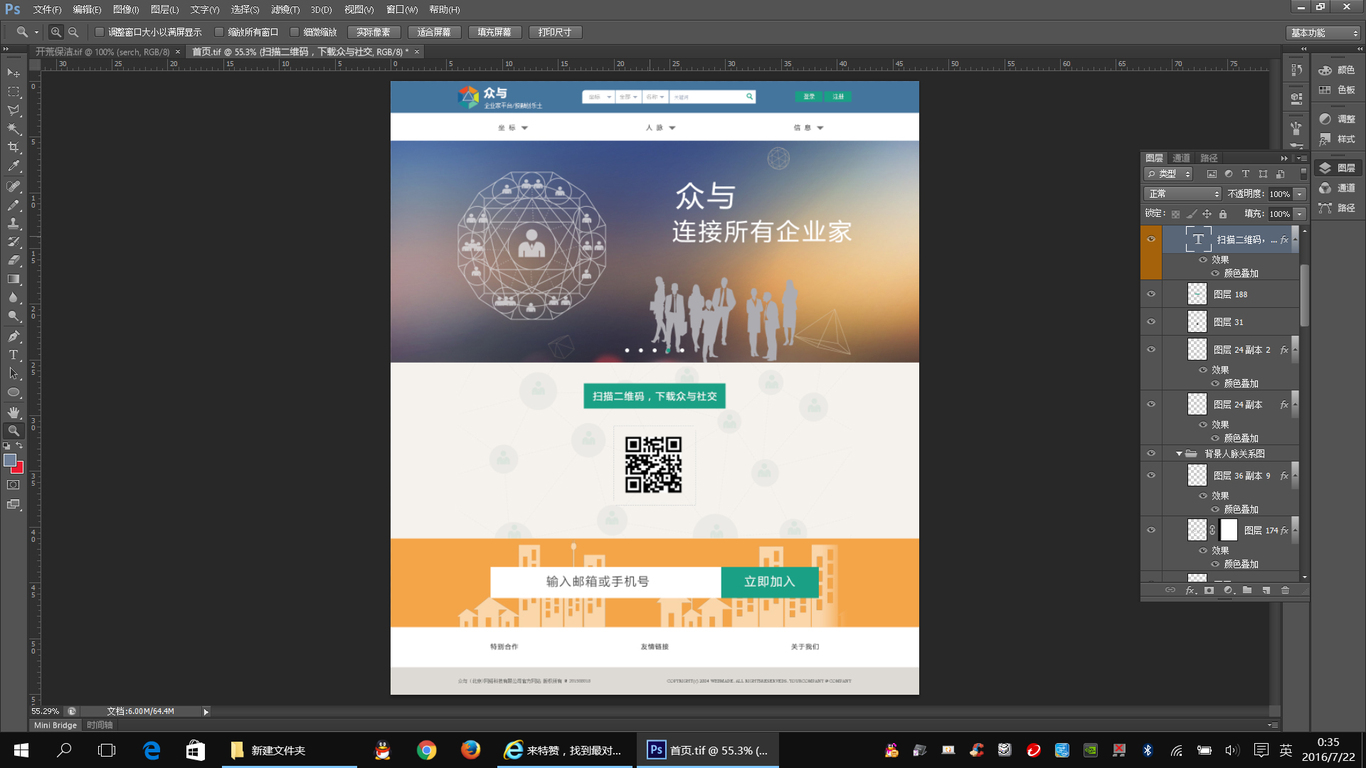Select the Hand tool
1366x768 pixels.
point(14,412)
